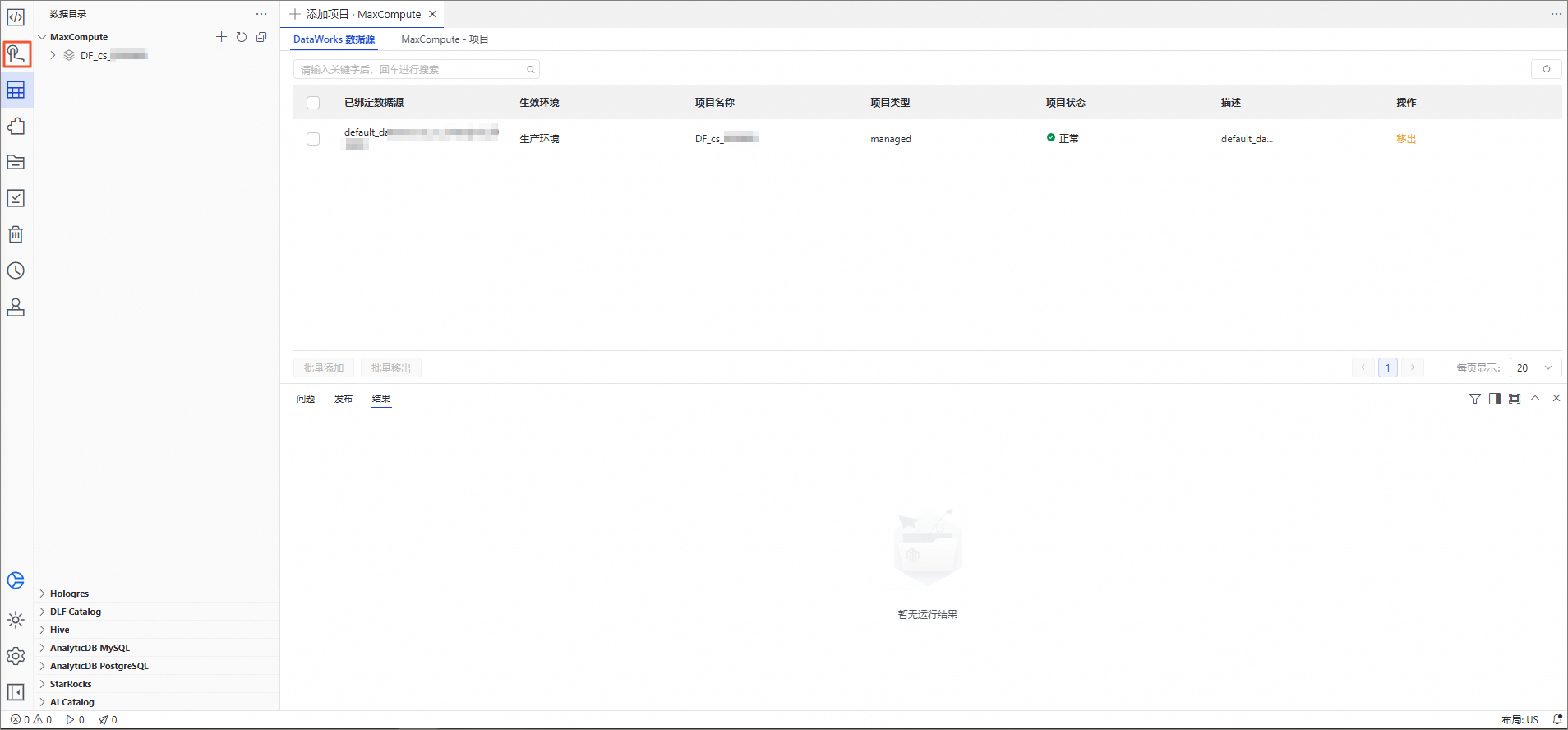Maximize the results panel
Screen dimensions: 1568x730
pyautogui.click(x=1515, y=399)
